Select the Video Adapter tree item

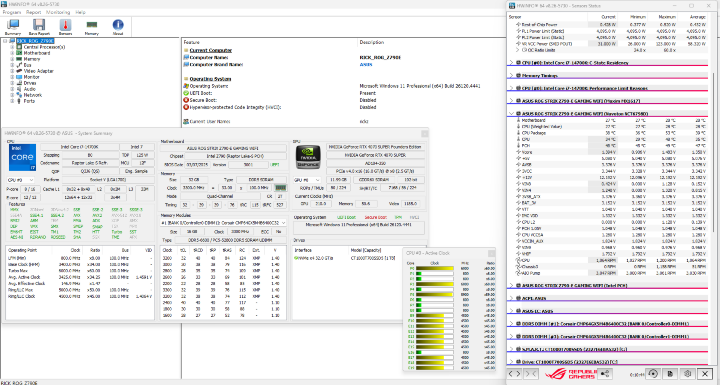(x=39, y=71)
